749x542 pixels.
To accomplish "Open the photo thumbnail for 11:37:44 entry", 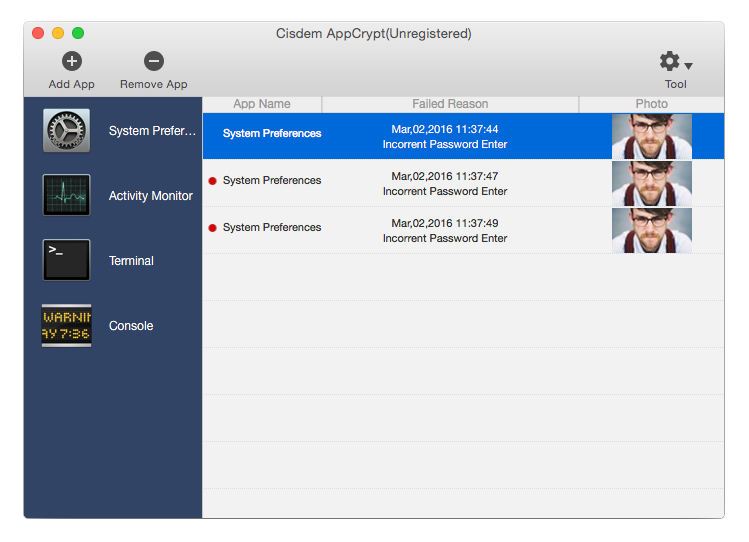I will click(652, 136).
